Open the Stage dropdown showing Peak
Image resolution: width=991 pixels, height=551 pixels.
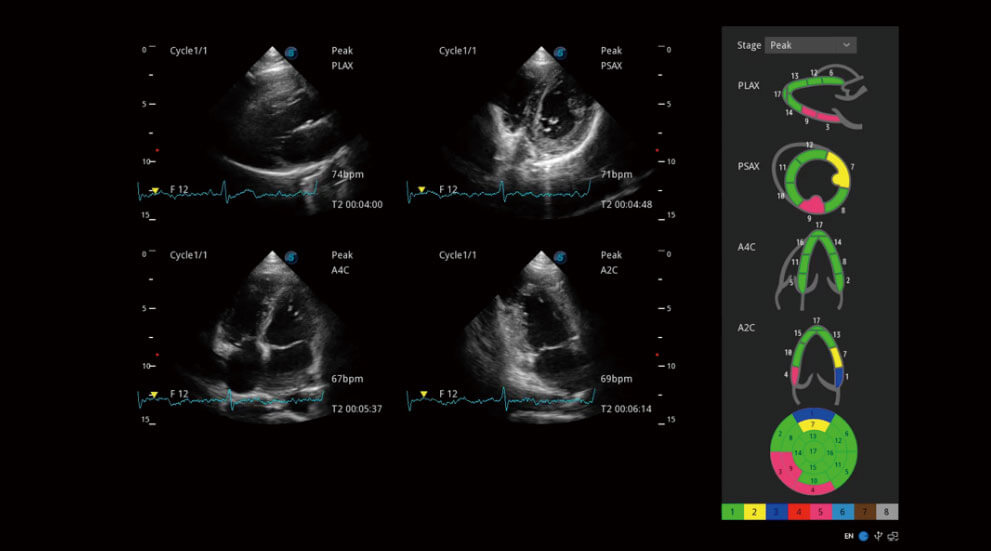[x=810, y=45]
